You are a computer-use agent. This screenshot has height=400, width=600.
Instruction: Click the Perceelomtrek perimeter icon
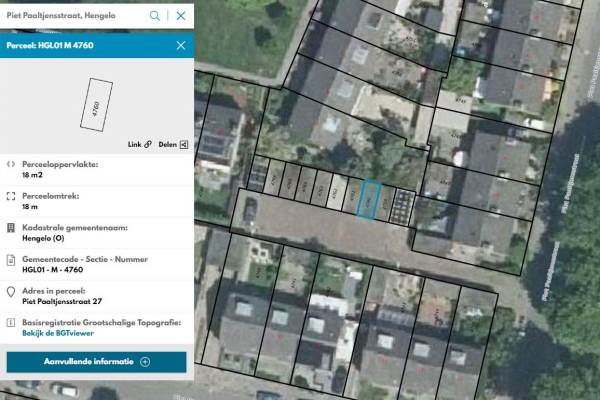[10, 196]
